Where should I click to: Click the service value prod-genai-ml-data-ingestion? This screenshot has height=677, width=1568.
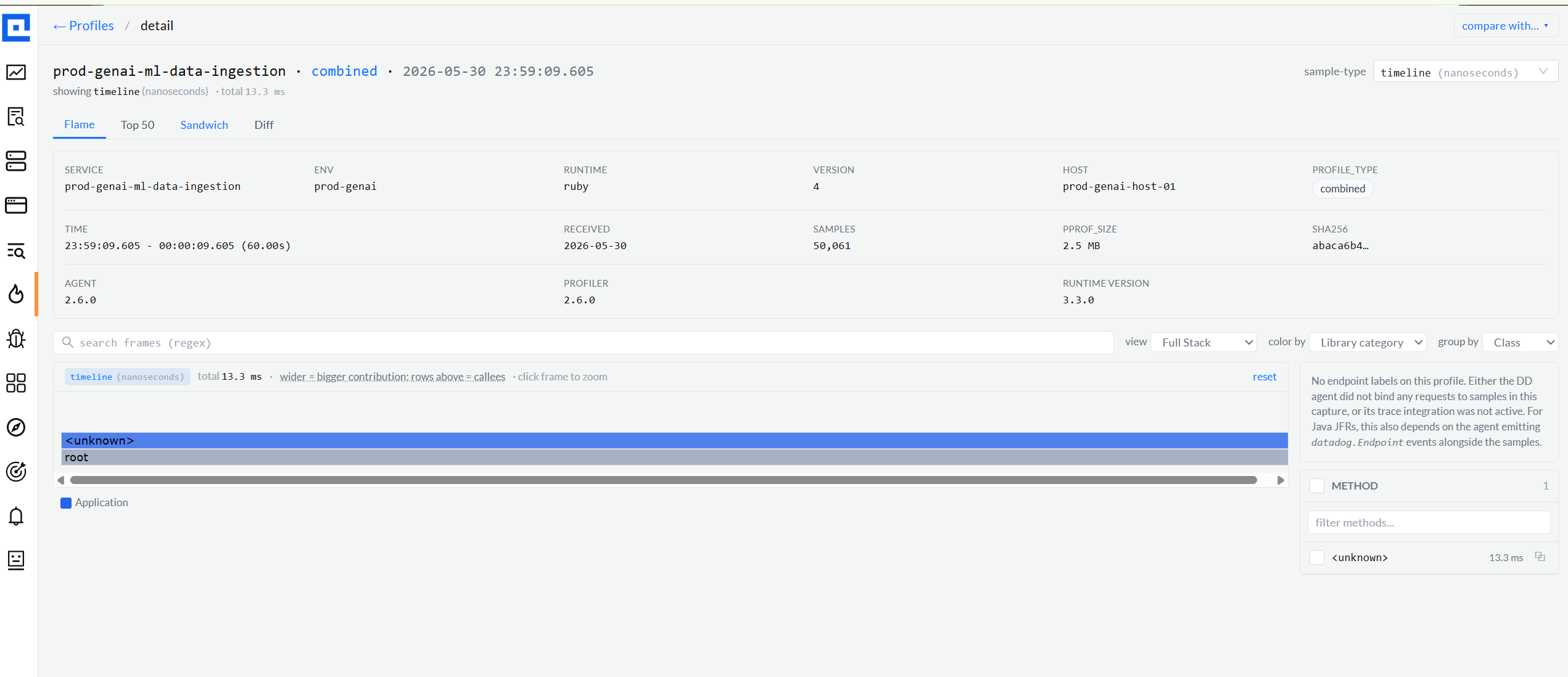click(x=153, y=186)
